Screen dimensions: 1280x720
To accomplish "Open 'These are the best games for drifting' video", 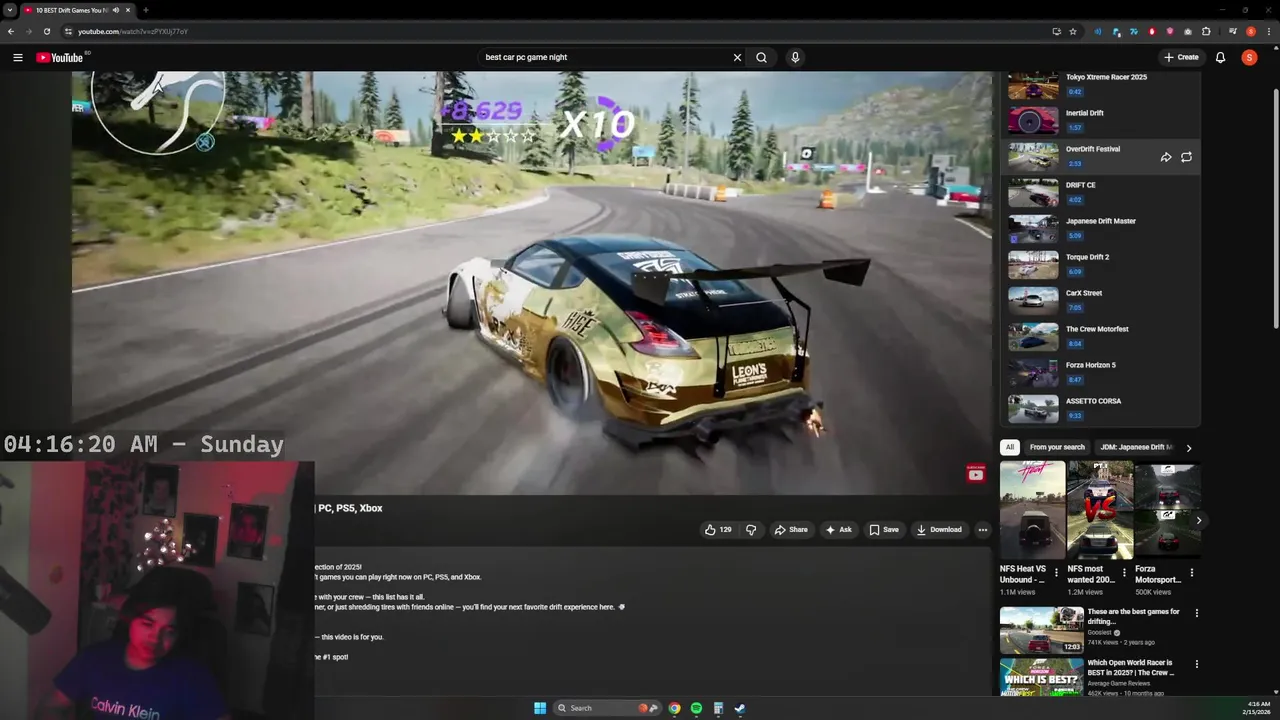I will (x=1041, y=630).
